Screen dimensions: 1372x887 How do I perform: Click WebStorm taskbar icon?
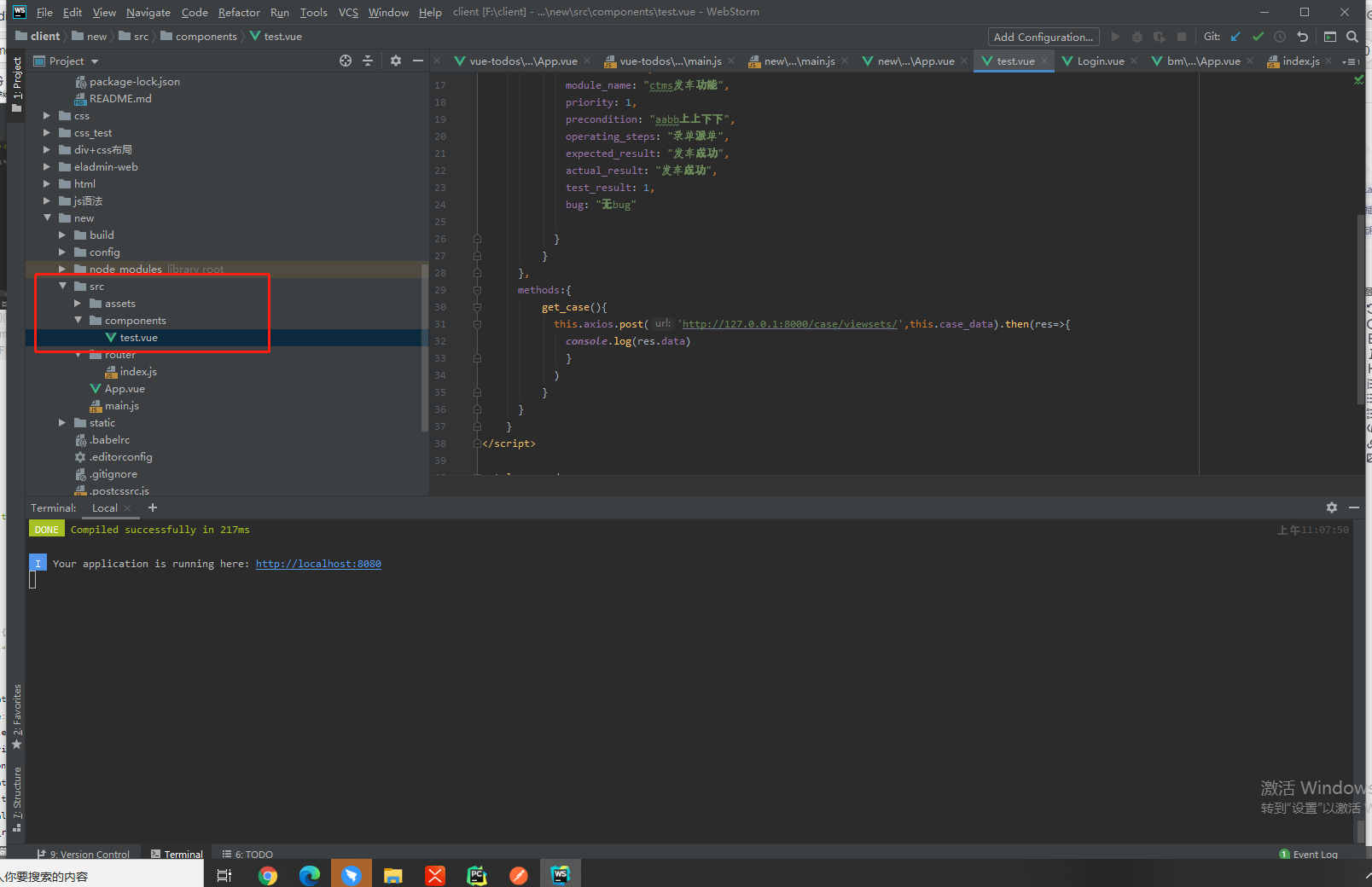[x=561, y=875]
